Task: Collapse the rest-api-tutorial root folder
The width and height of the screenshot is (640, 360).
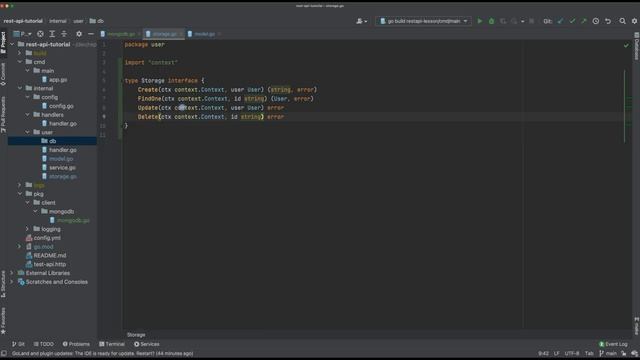Action: 12,44
